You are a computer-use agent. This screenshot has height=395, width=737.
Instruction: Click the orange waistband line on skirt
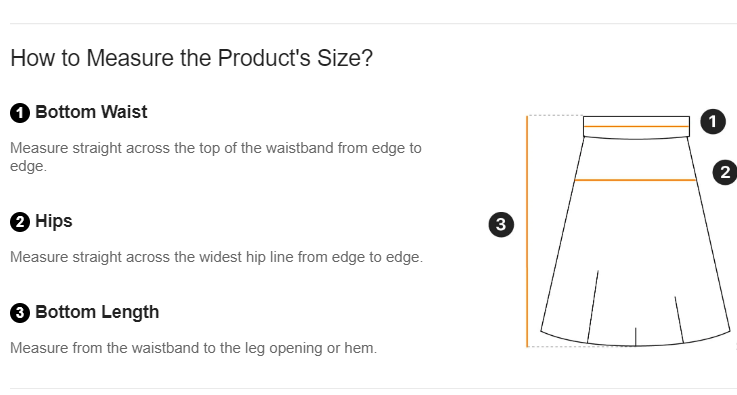pyautogui.click(x=636, y=126)
